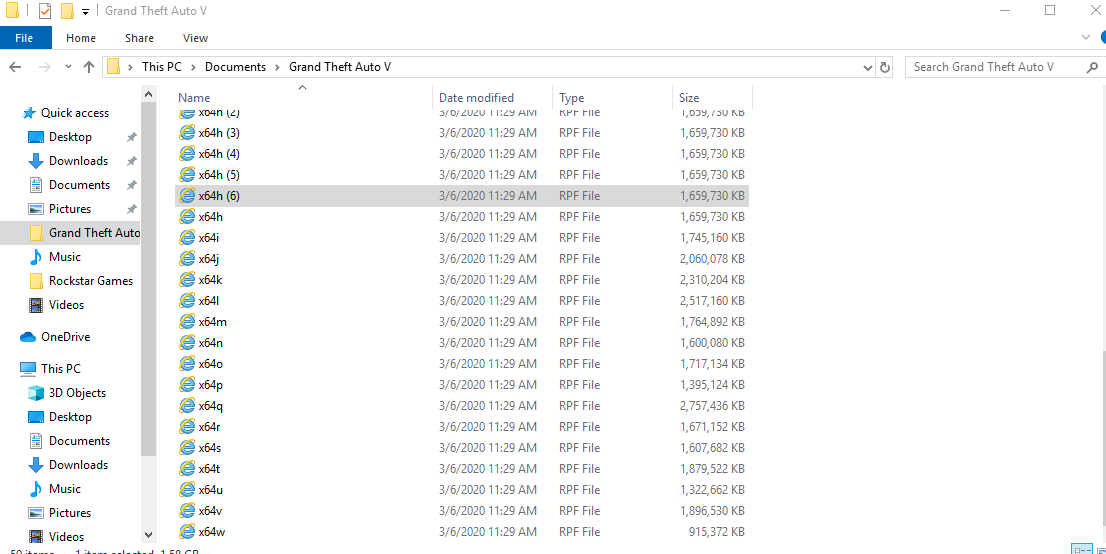The image size is (1106, 554).
Task: Expand the chevron after Documents breadcrumb
Action: coord(278,67)
